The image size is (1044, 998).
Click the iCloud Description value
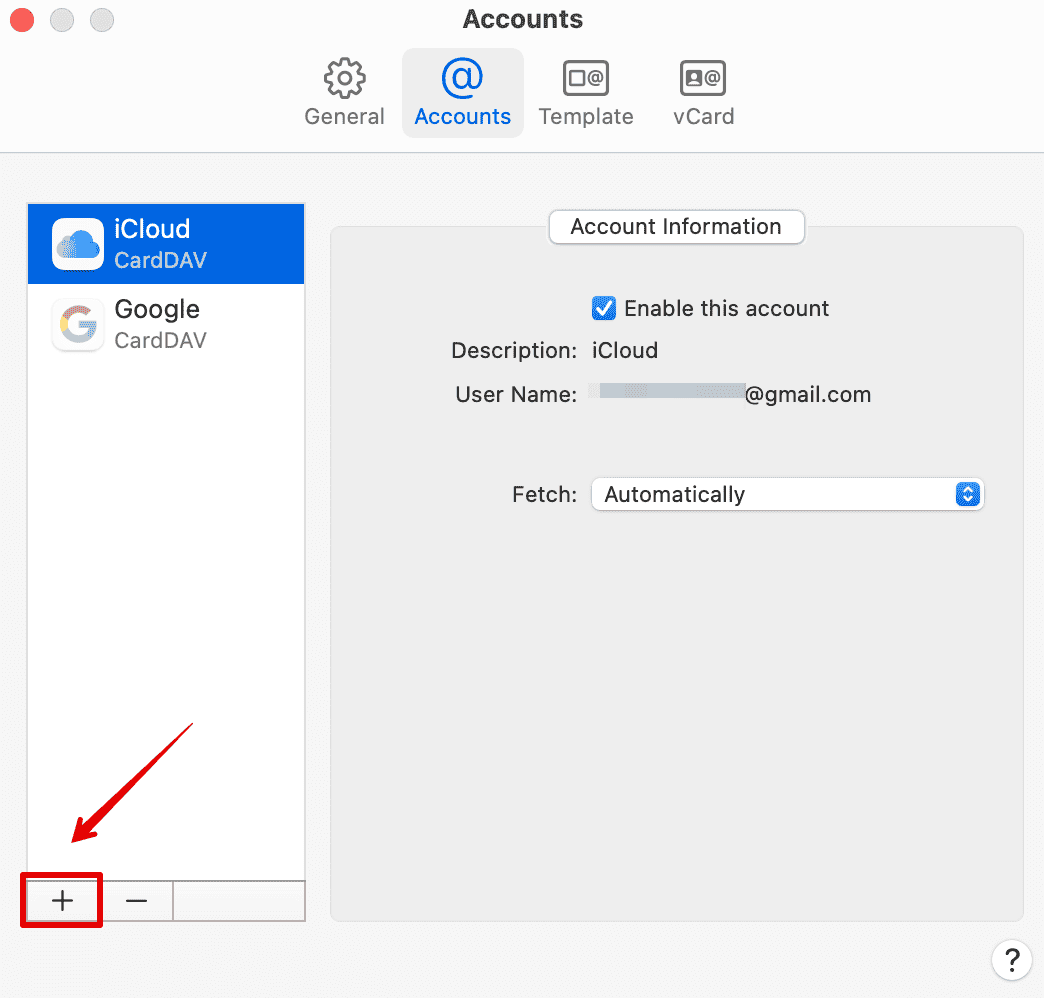point(625,351)
